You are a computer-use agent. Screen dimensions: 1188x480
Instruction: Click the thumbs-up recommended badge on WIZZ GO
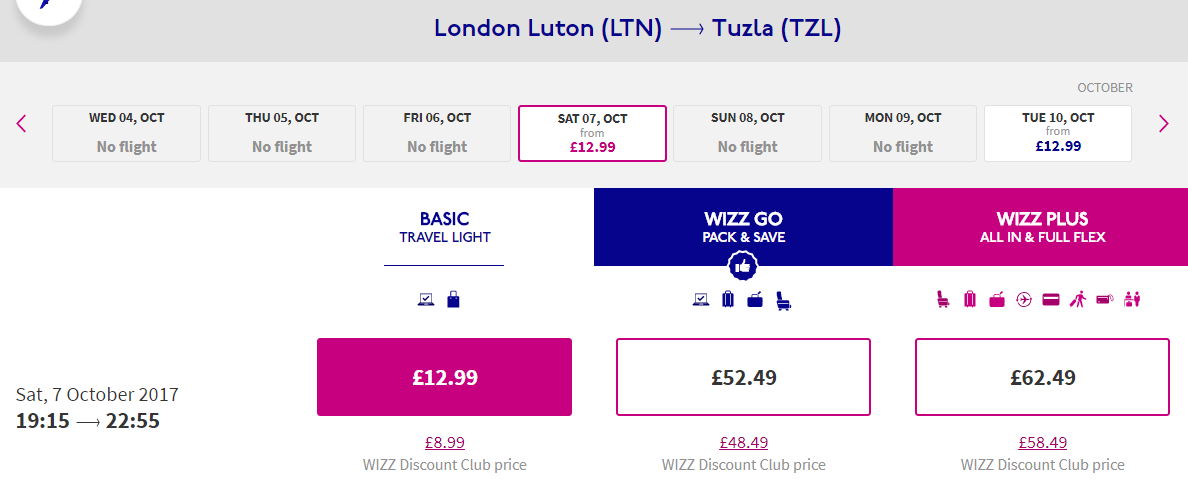coord(742,266)
